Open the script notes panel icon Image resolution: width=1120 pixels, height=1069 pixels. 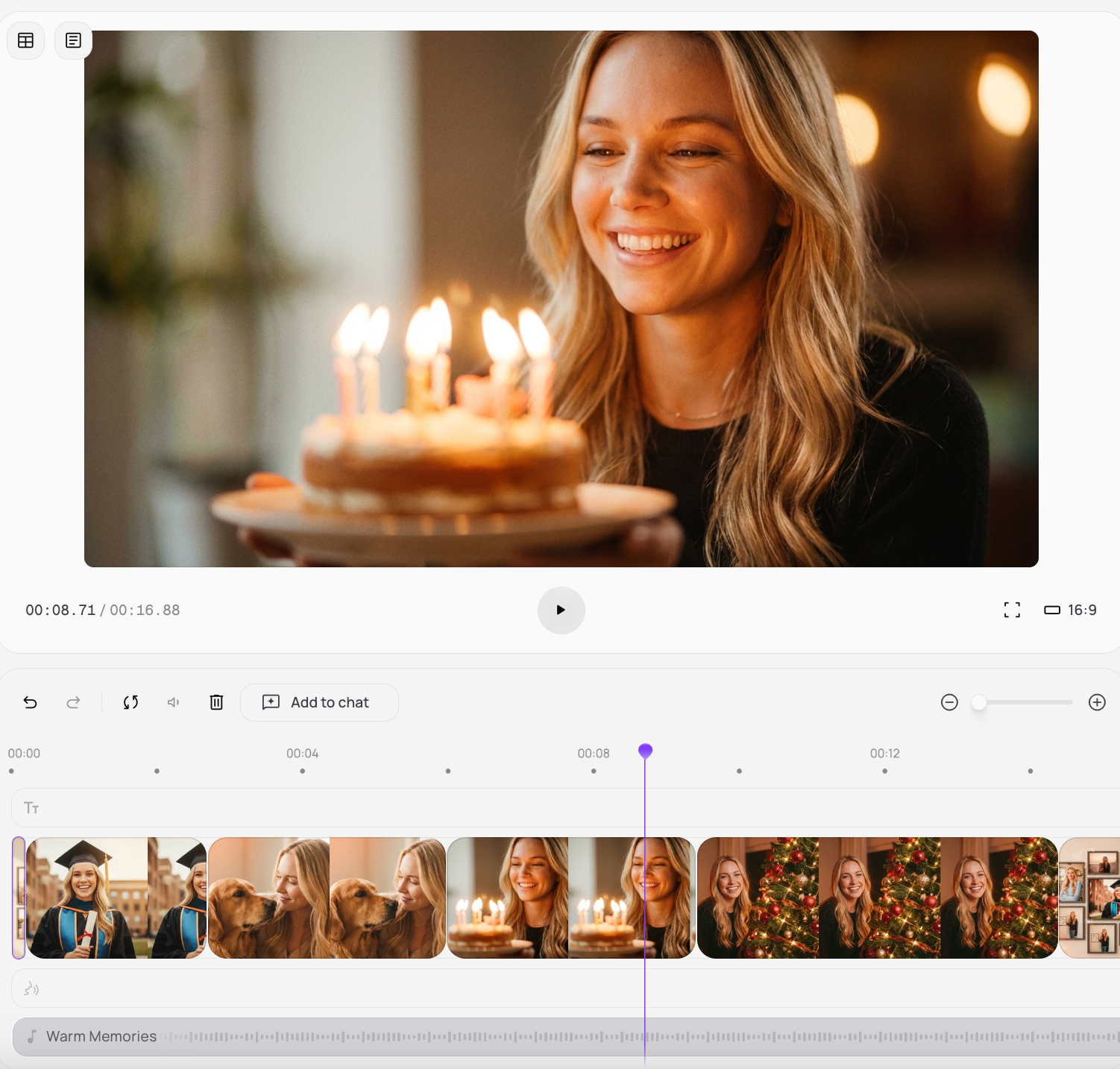click(x=73, y=40)
